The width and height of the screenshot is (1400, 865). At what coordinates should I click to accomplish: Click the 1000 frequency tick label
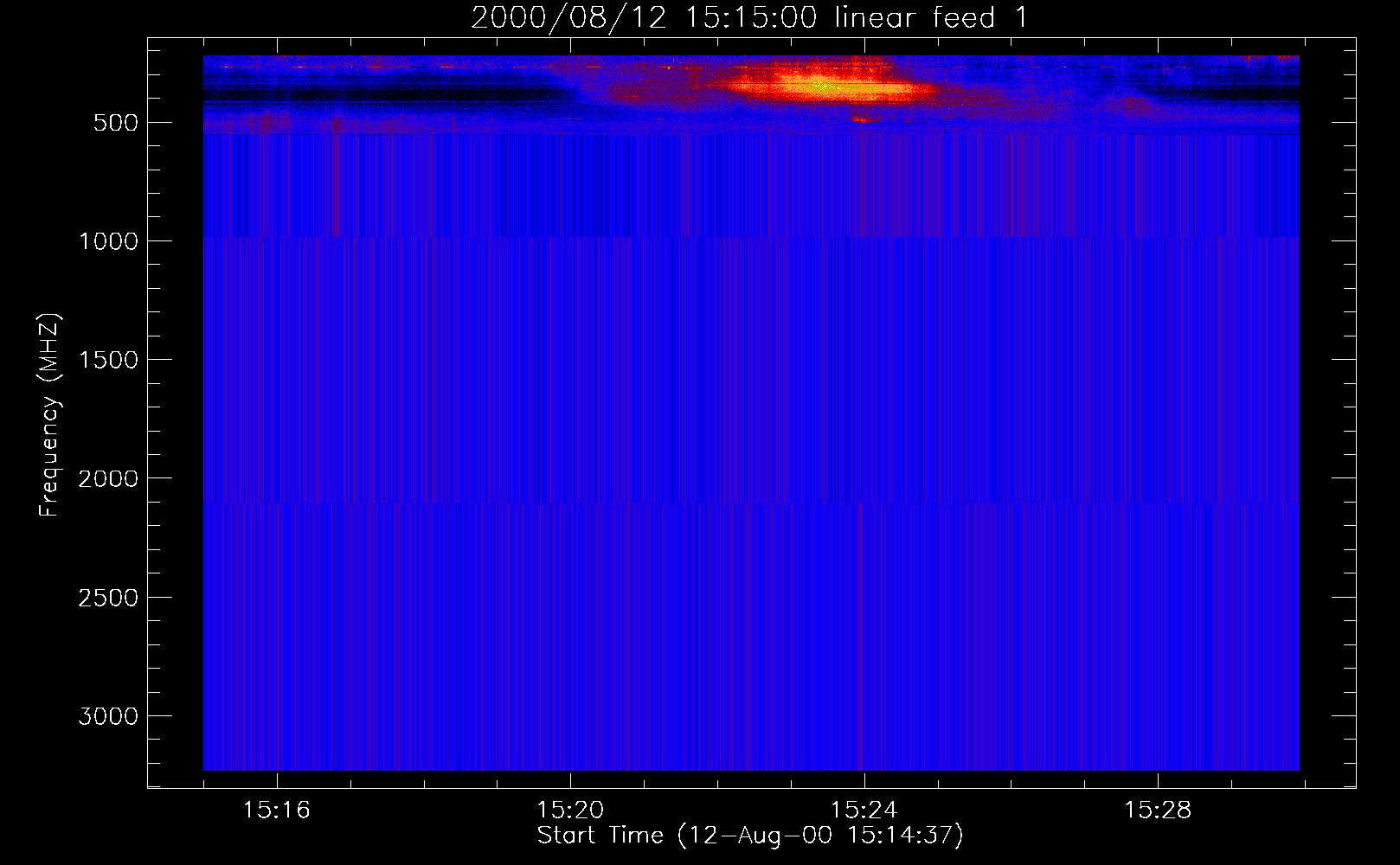[108, 241]
